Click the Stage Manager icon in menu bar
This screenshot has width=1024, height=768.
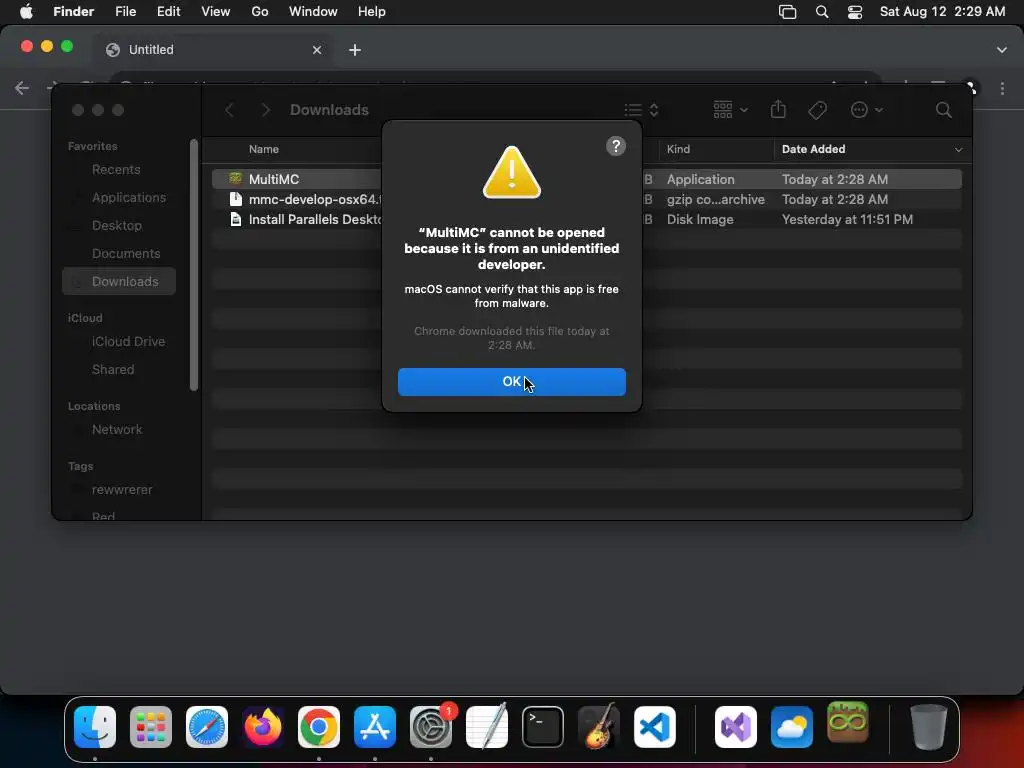click(788, 12)
